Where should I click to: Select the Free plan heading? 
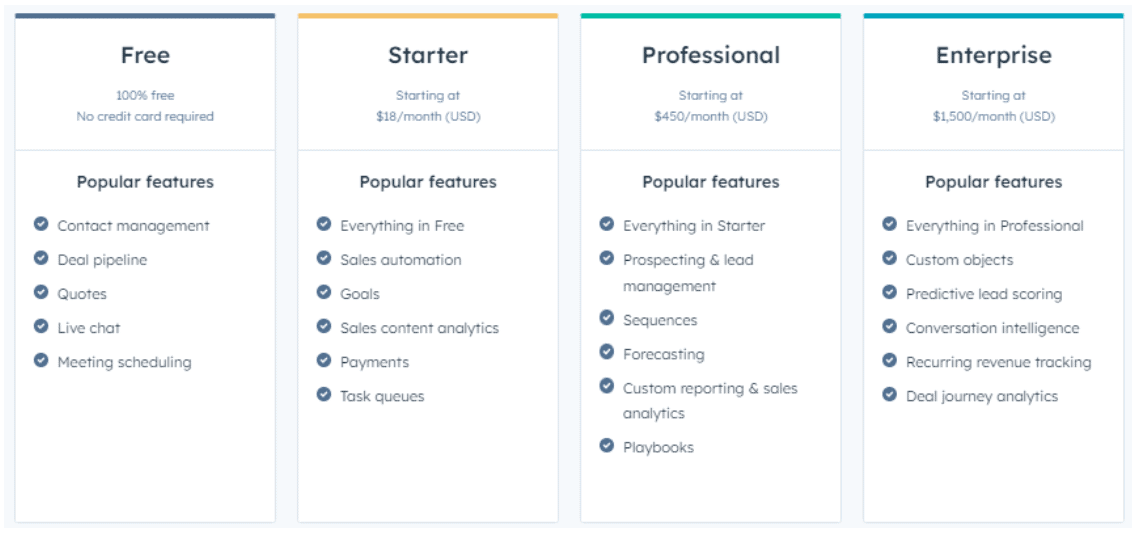(x=146, y=55)
